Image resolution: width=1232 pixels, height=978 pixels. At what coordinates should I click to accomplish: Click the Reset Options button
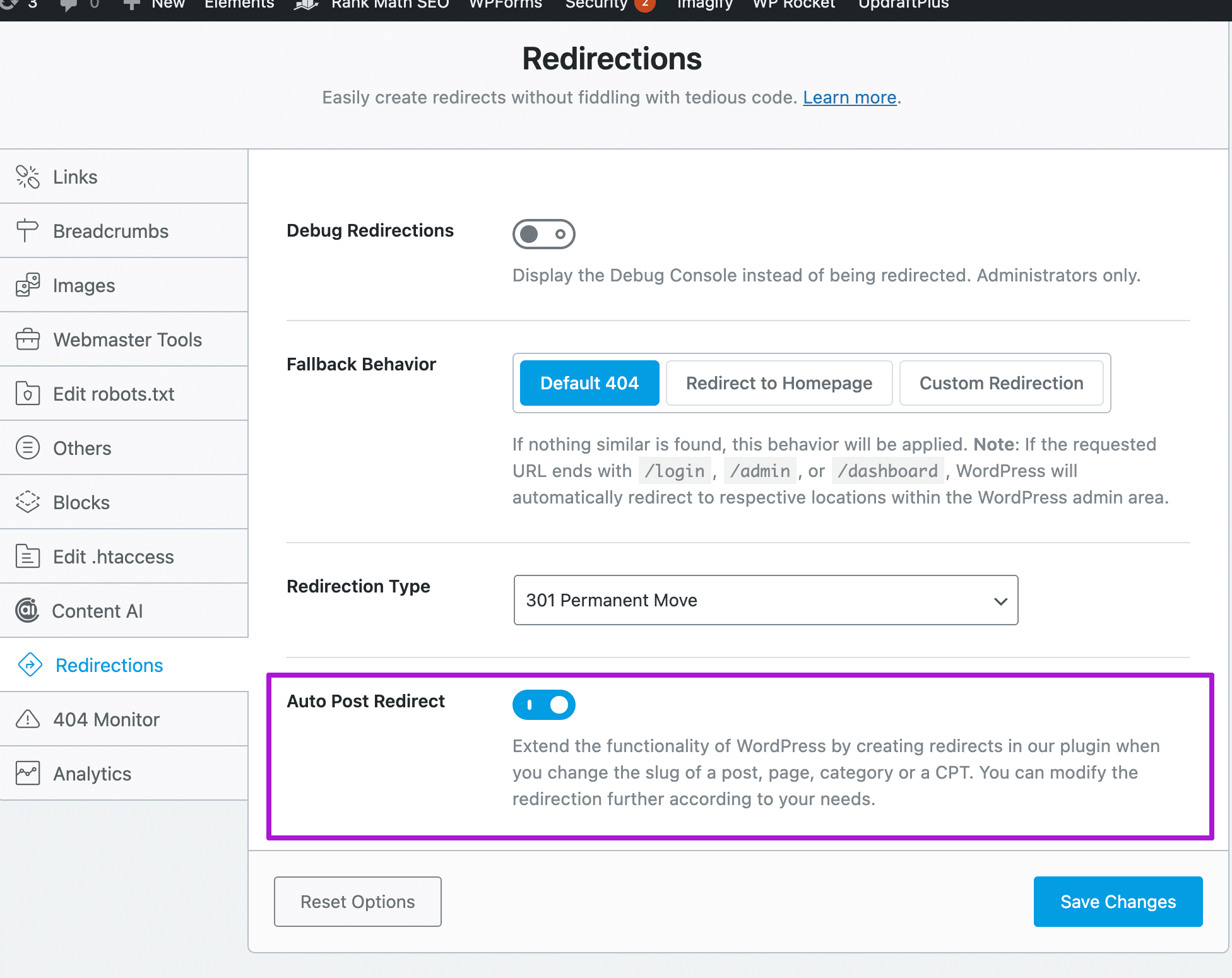[x=357, y=902]
